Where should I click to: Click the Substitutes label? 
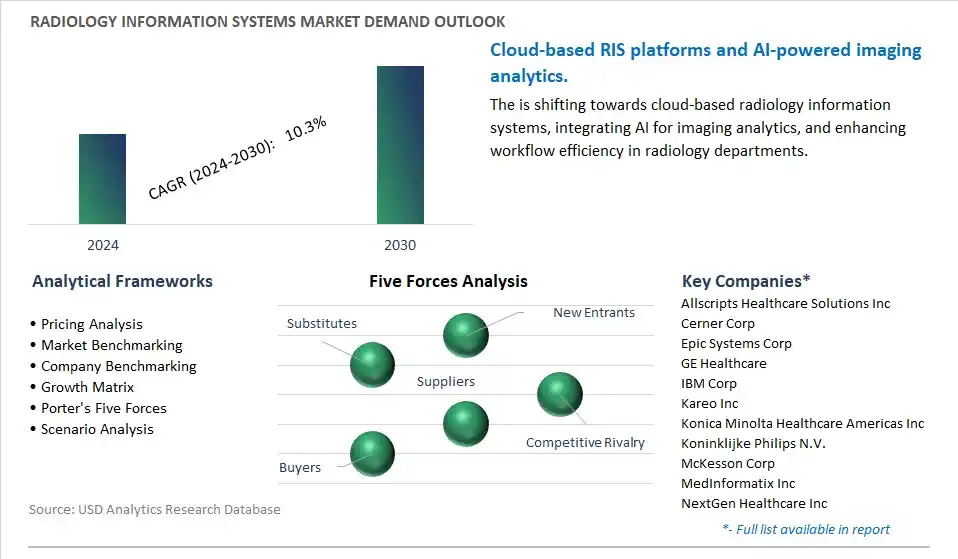click(322, 323)
